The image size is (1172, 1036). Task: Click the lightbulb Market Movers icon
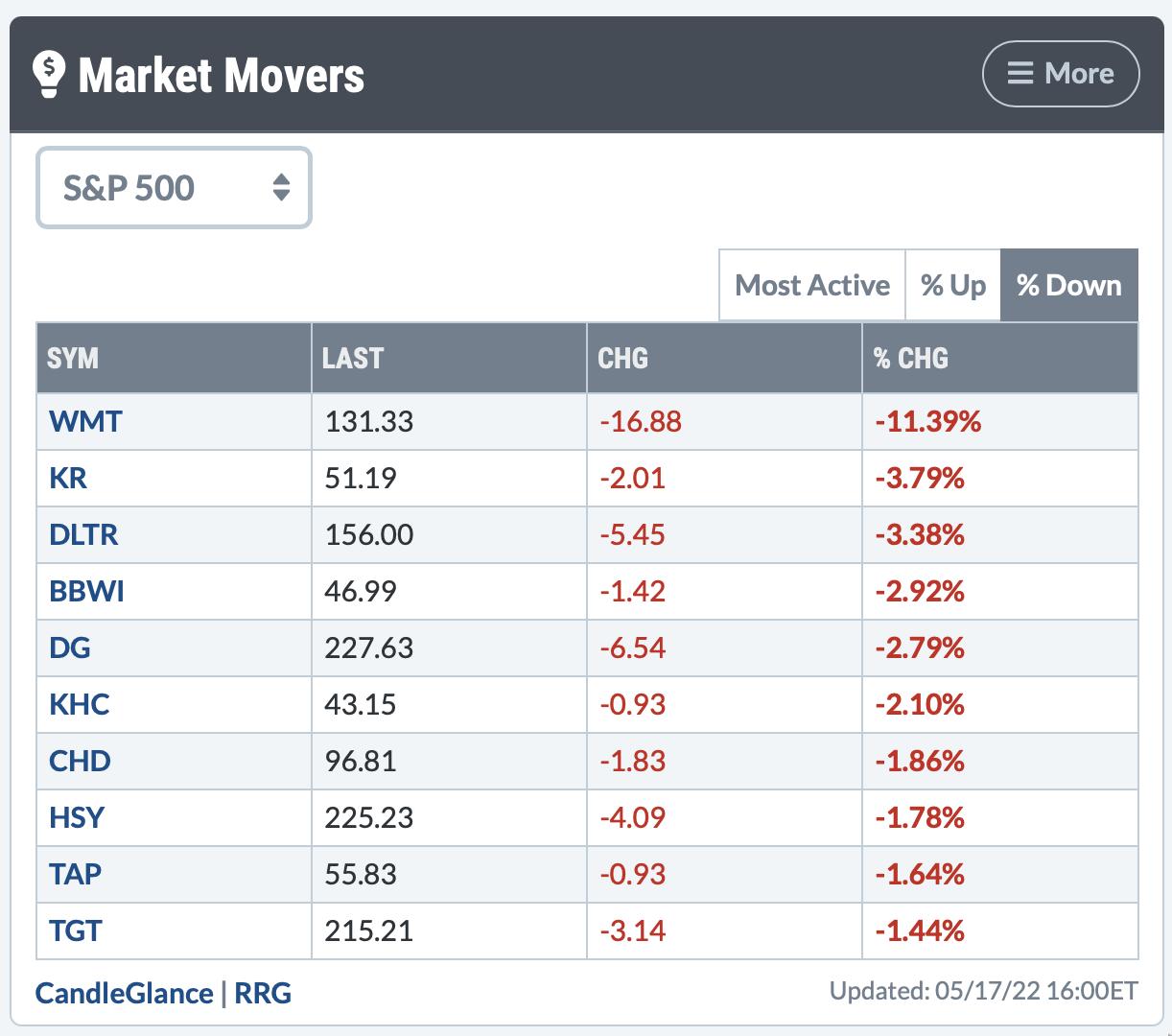[x=48, y=75]
